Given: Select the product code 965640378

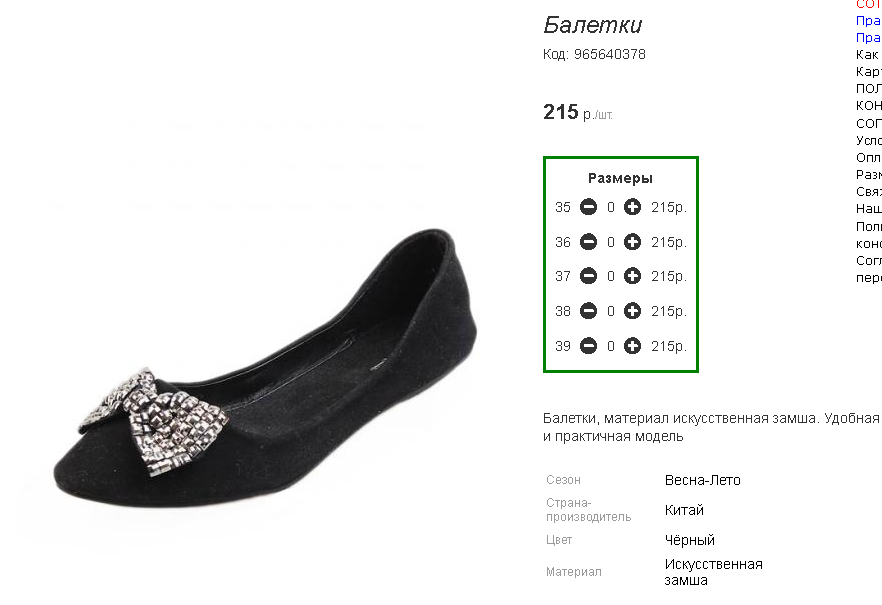Looking at the screenshot, I should [x=610, y=55].
